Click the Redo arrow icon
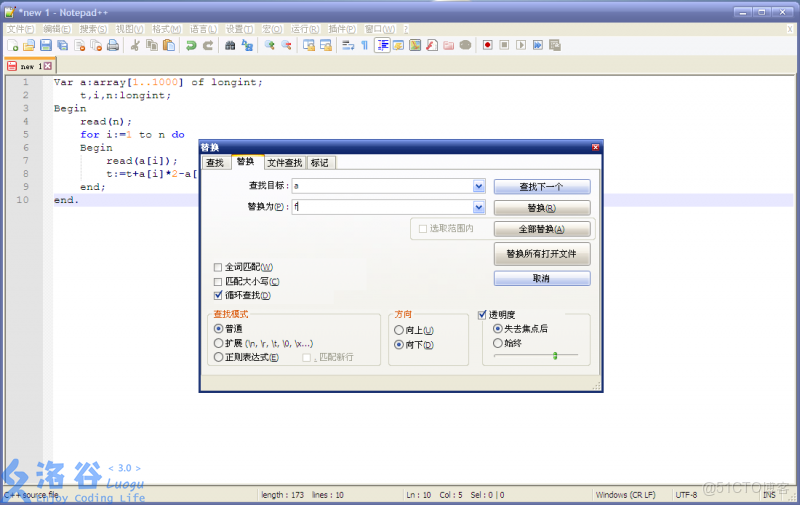The image size is (800, 505). pyautogui.click(x=208, y=45)
